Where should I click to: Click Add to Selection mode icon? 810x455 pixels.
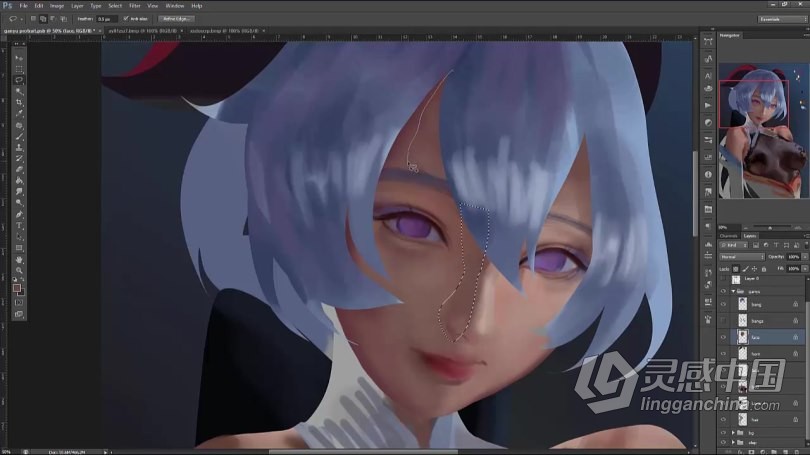(x=43, y=19)
